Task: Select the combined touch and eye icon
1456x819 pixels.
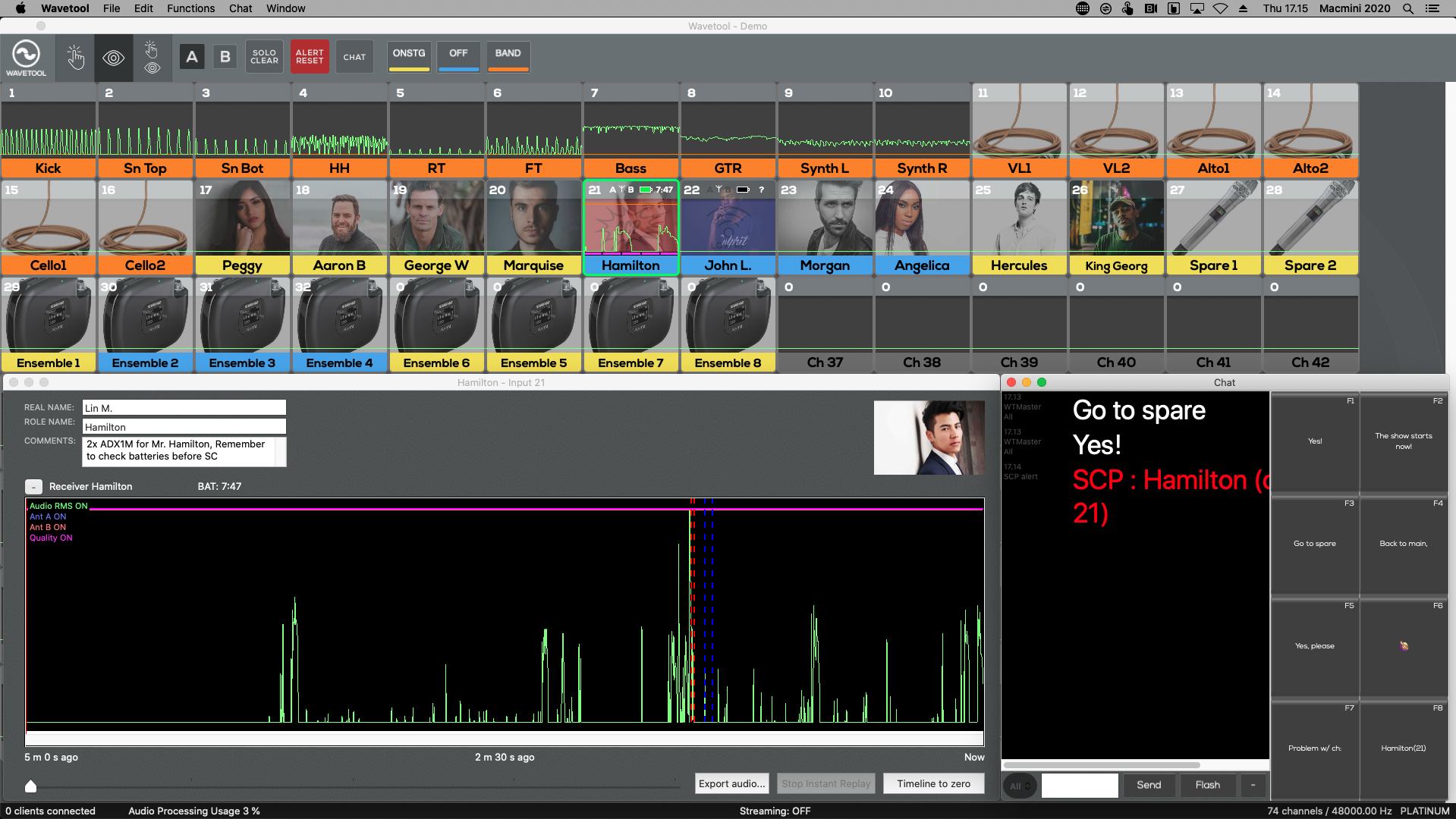Action: 152,58
